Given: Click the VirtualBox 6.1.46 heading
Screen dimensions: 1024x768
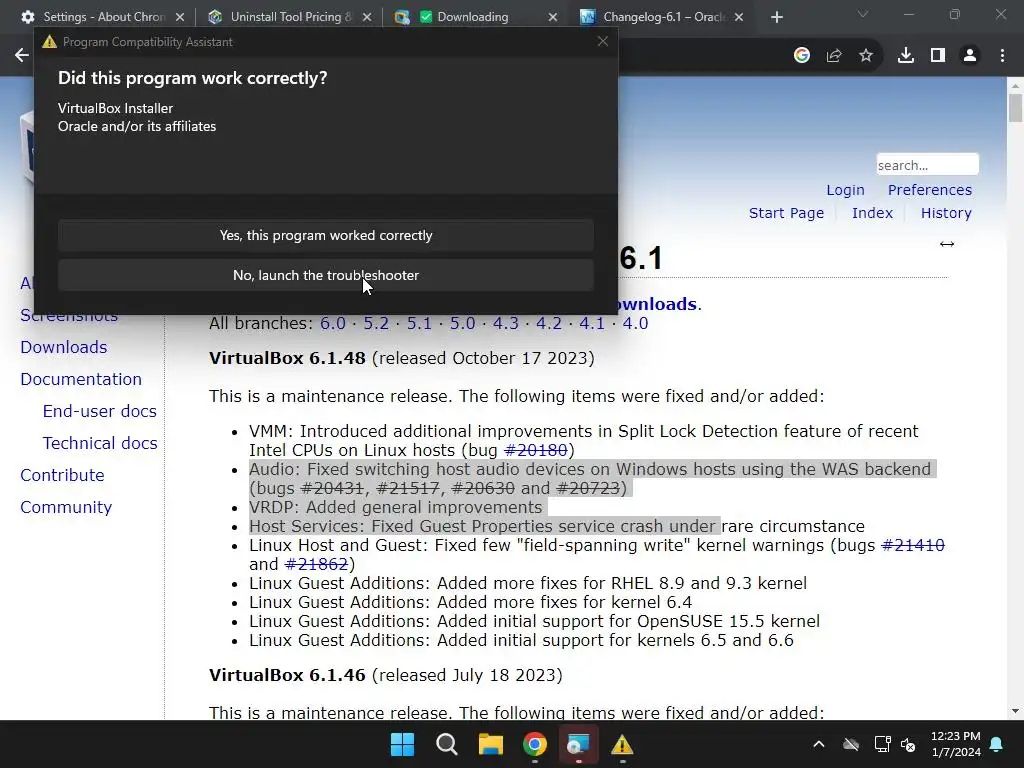Looking at the screenshot, I should point(287,675).
